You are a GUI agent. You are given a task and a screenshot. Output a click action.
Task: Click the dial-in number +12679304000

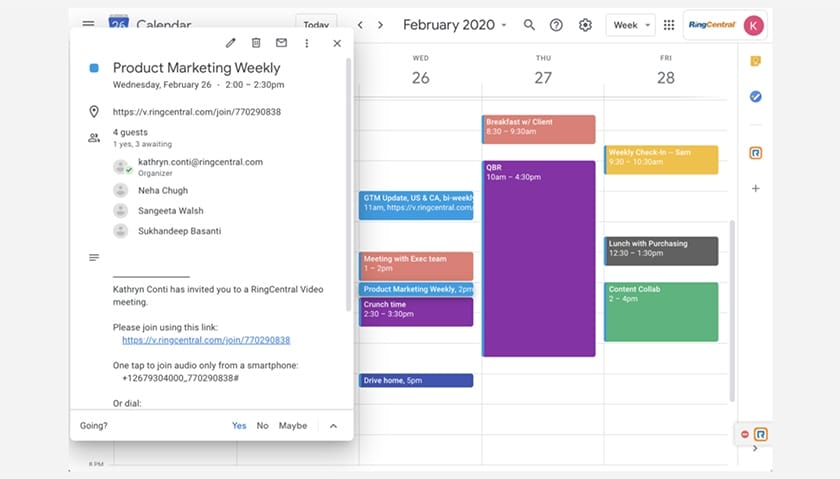click(181, 378)
